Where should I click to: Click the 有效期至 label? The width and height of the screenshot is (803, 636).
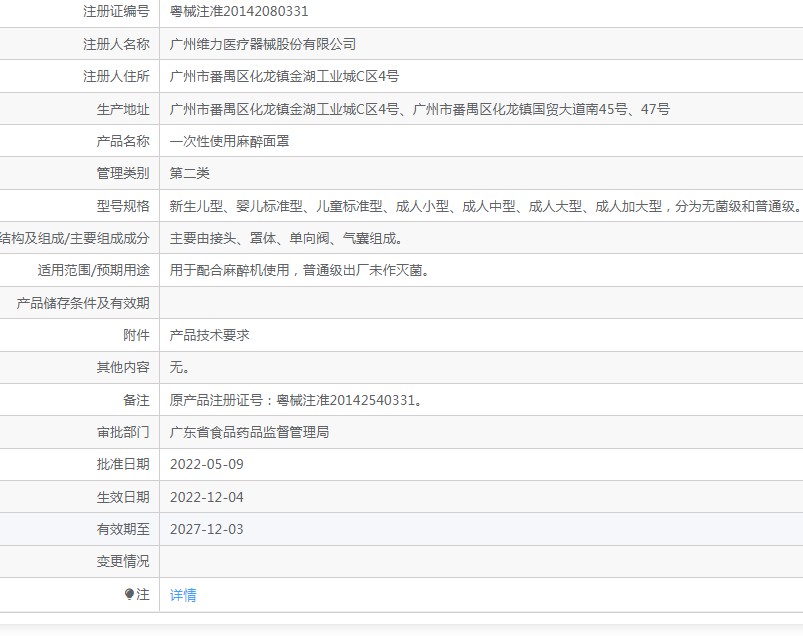pos(123,529)
